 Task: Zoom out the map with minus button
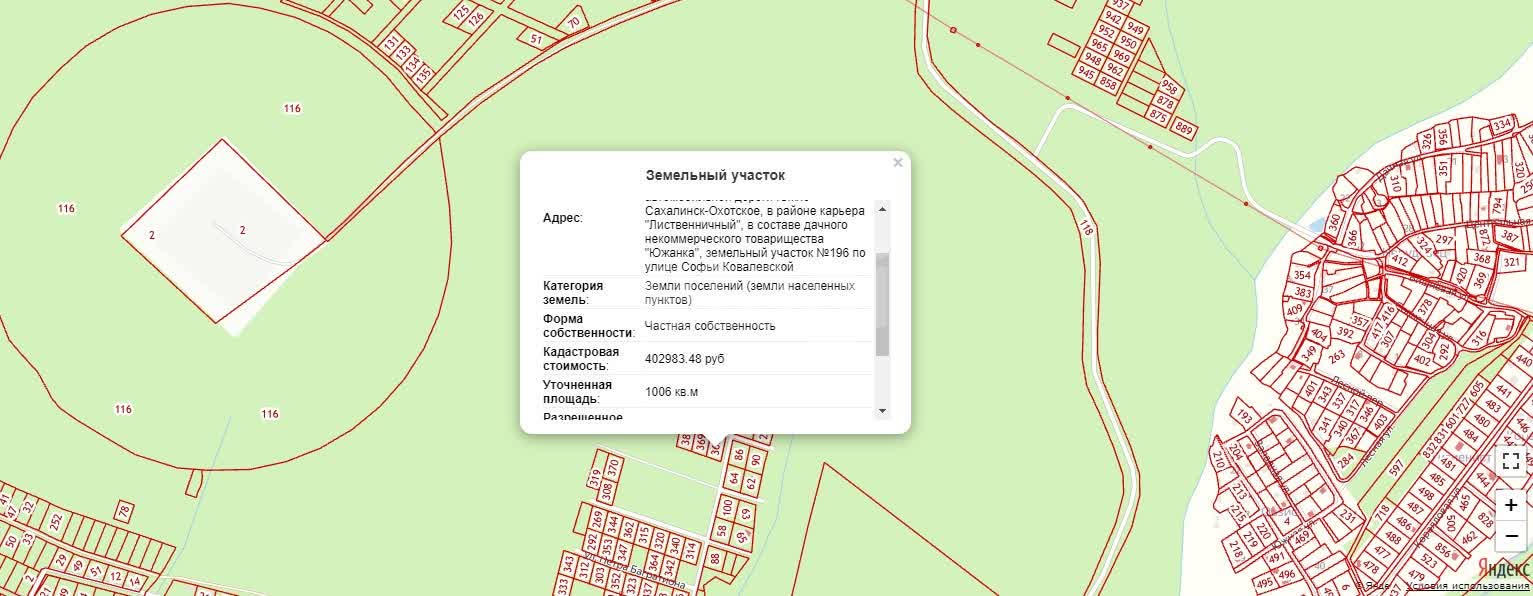(x=1511, y=536)
